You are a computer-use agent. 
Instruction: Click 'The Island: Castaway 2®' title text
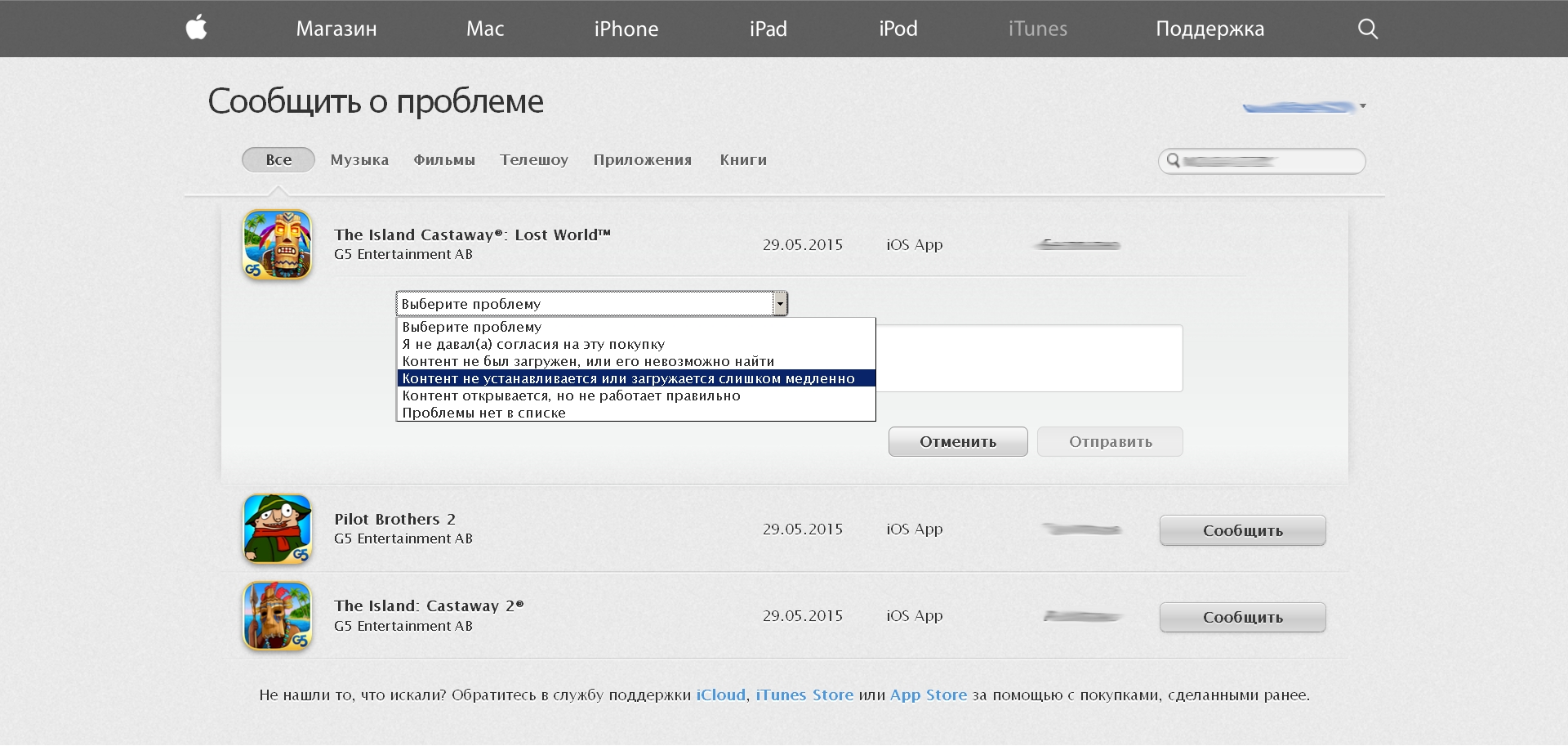429,606
